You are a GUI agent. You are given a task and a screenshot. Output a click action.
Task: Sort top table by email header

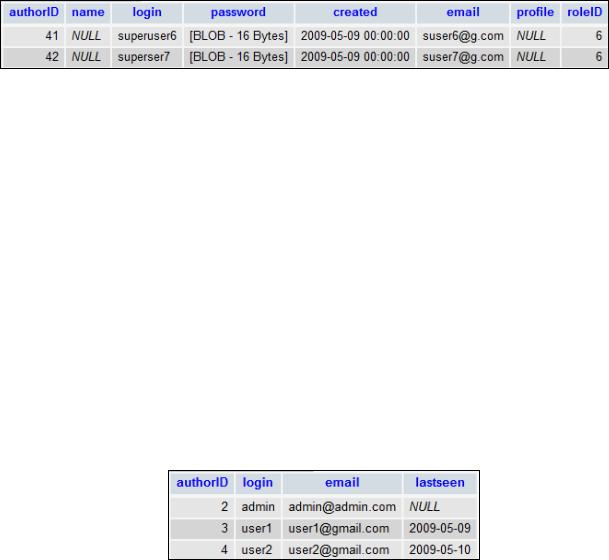click(463, 12)
